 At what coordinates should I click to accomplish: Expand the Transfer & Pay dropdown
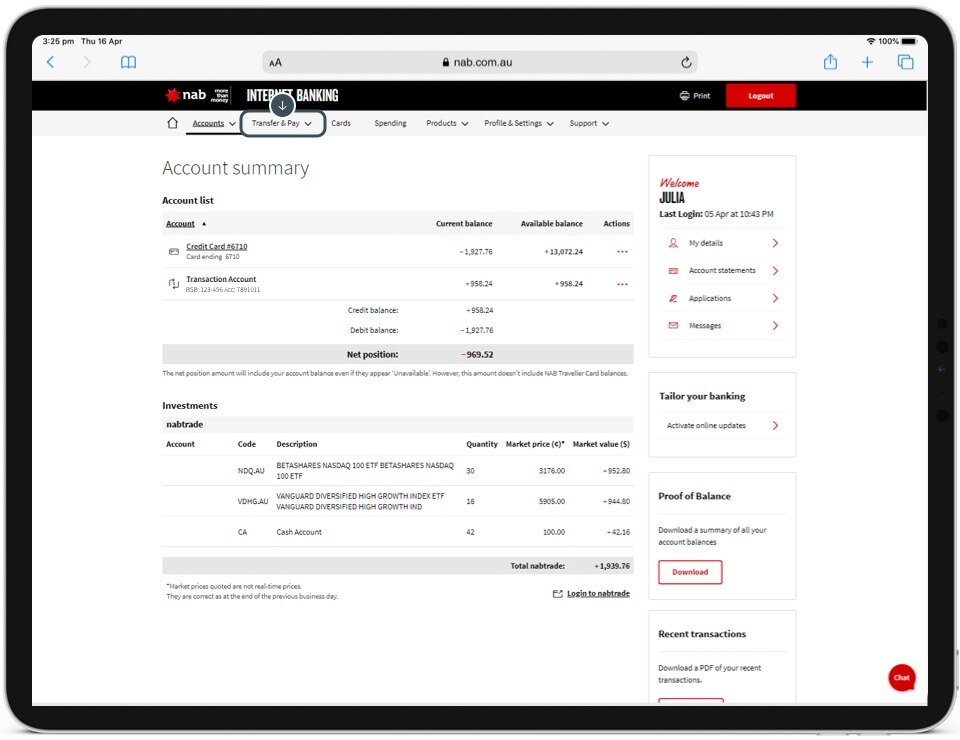tap(282, 124)
